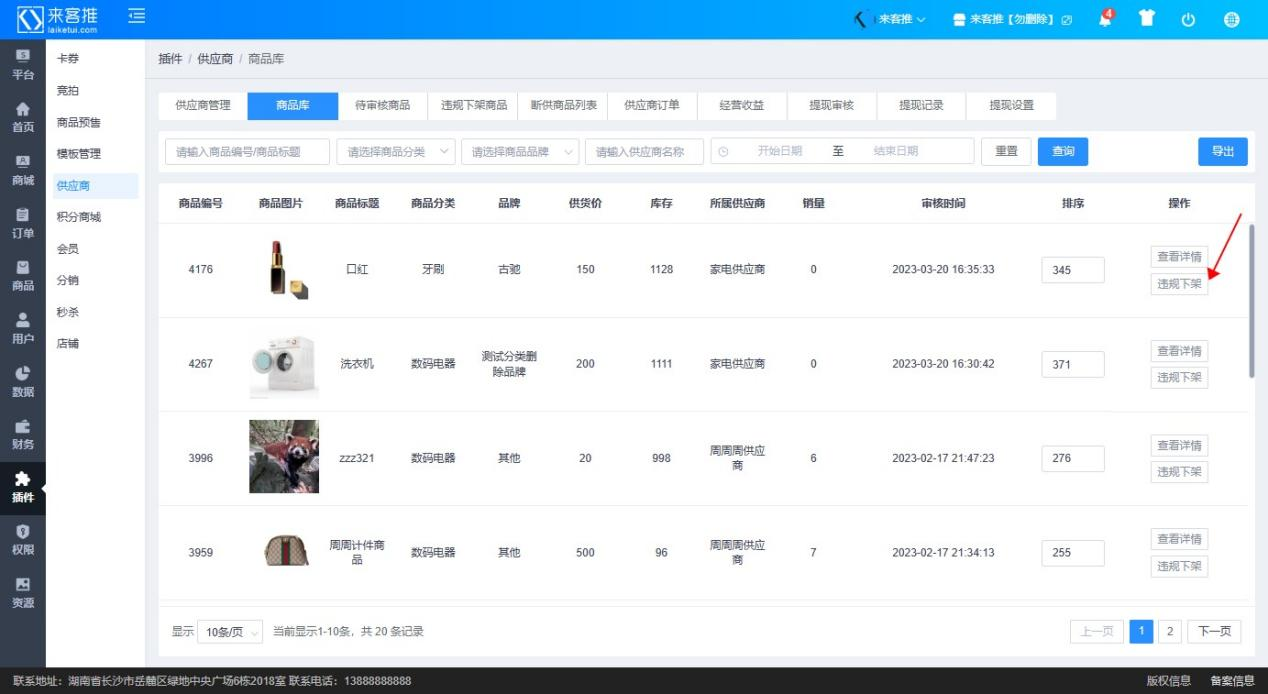
Task: Click 查看详情 for product 3959
Action: tap(1179, 539)
